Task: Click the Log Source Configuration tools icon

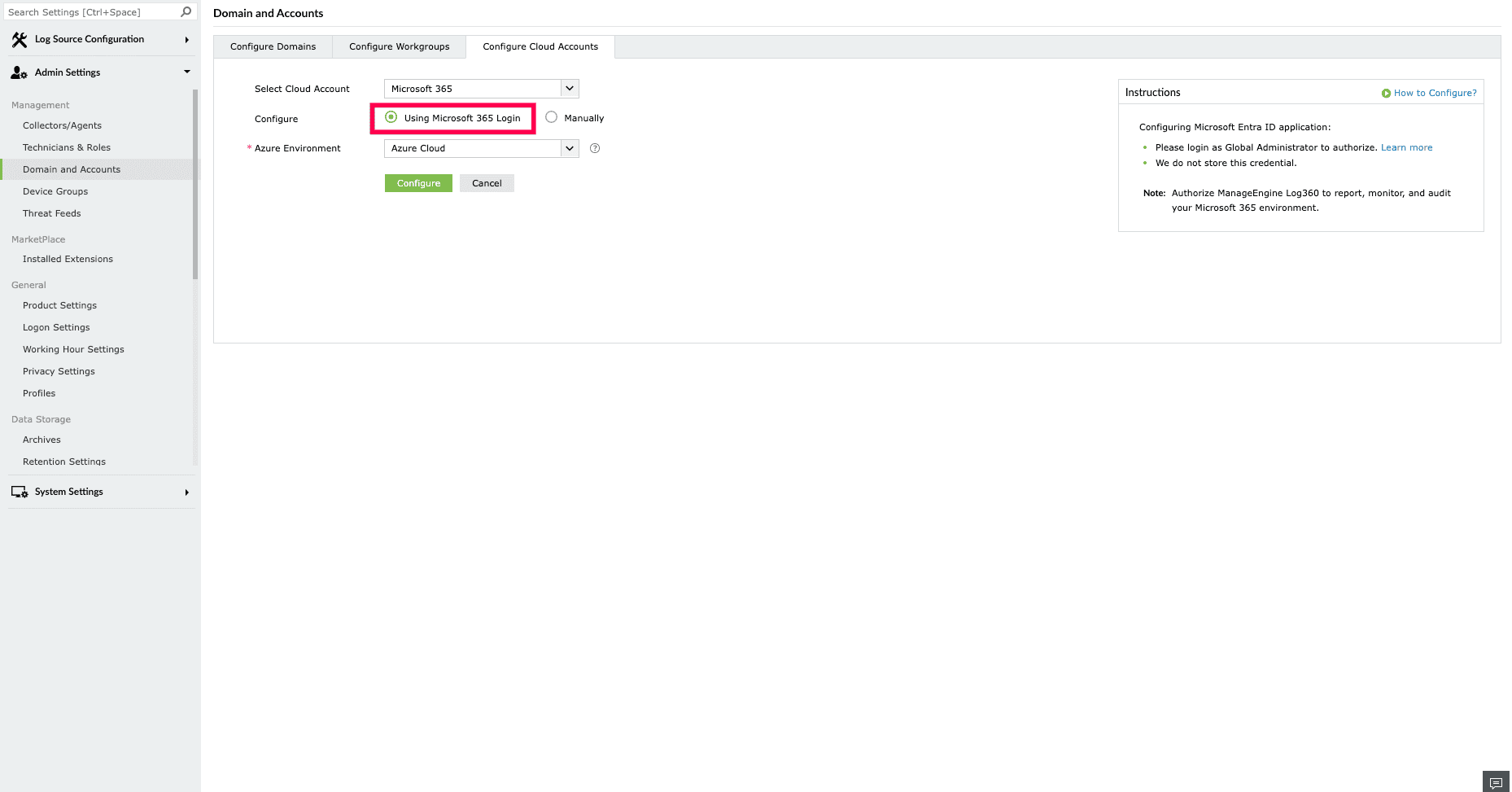Action: pyautogui.click(x=20, y=39)
